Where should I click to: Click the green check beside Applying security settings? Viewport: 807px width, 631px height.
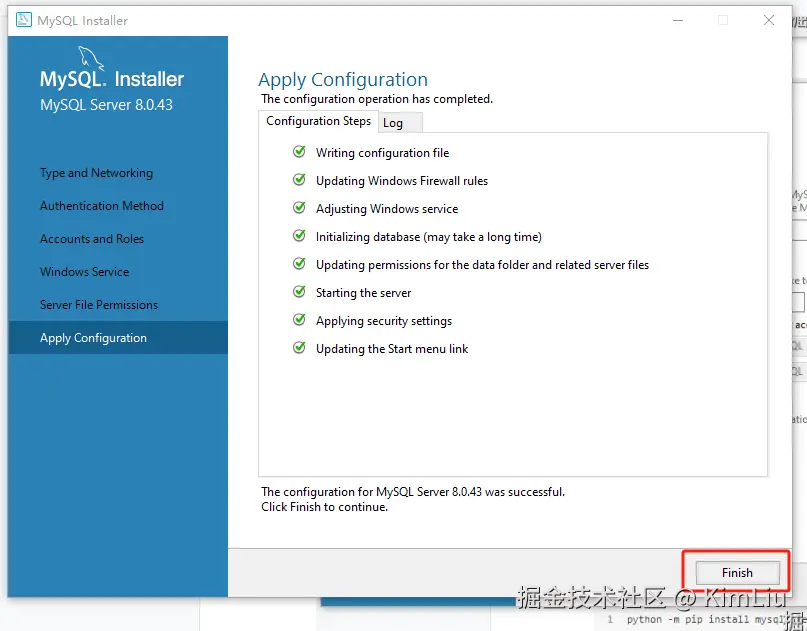(x=299, y=320)
